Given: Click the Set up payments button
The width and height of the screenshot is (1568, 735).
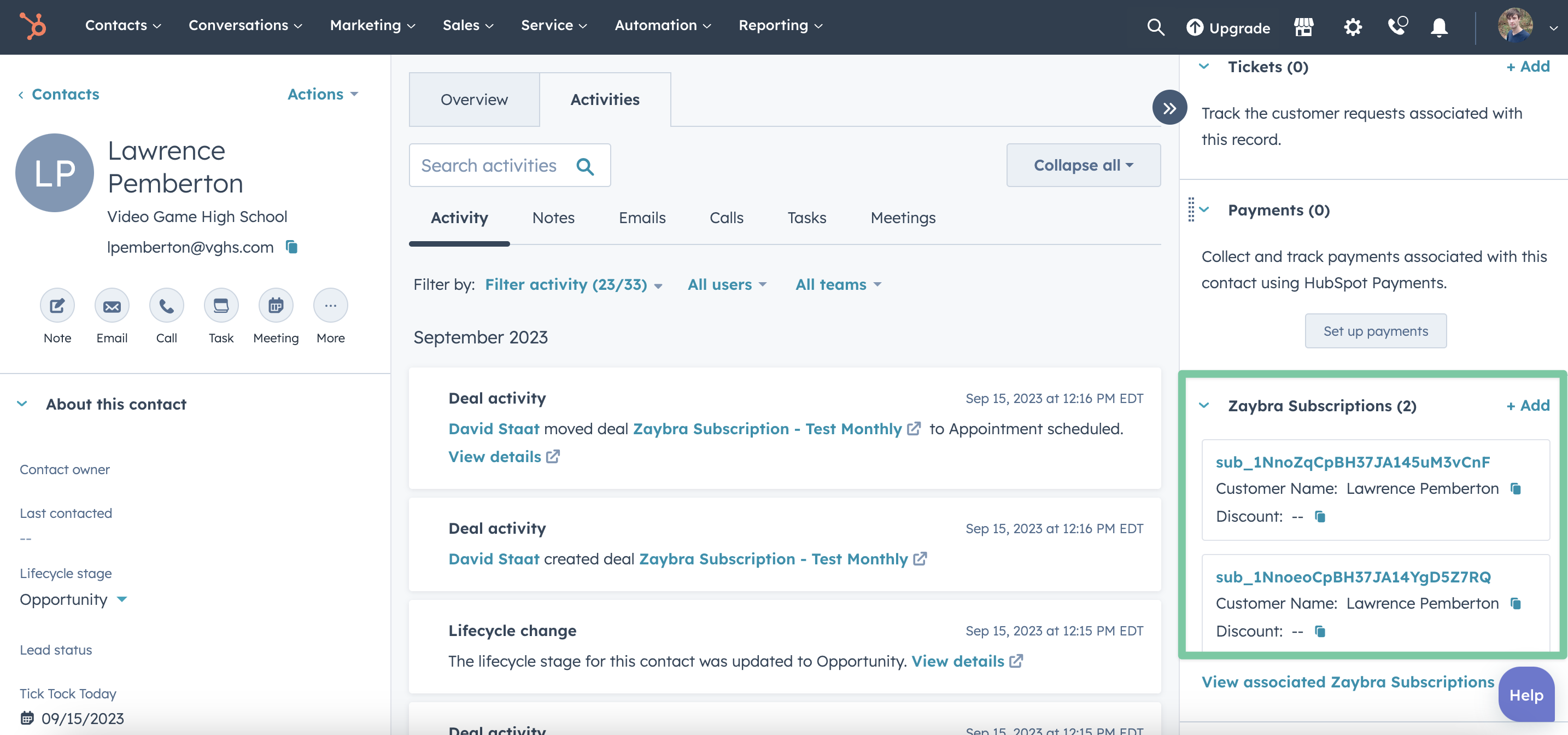Looking at the screenshot, I should coord(1375,331).
